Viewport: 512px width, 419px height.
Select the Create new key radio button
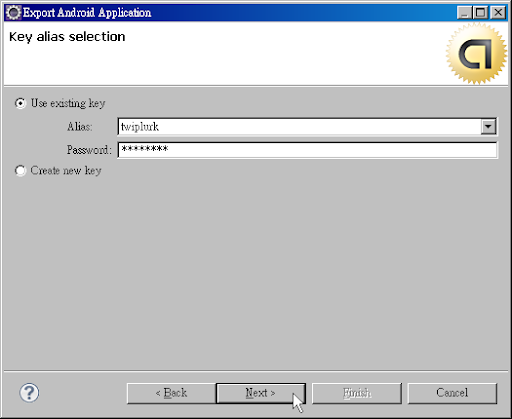tap(20, 171)
